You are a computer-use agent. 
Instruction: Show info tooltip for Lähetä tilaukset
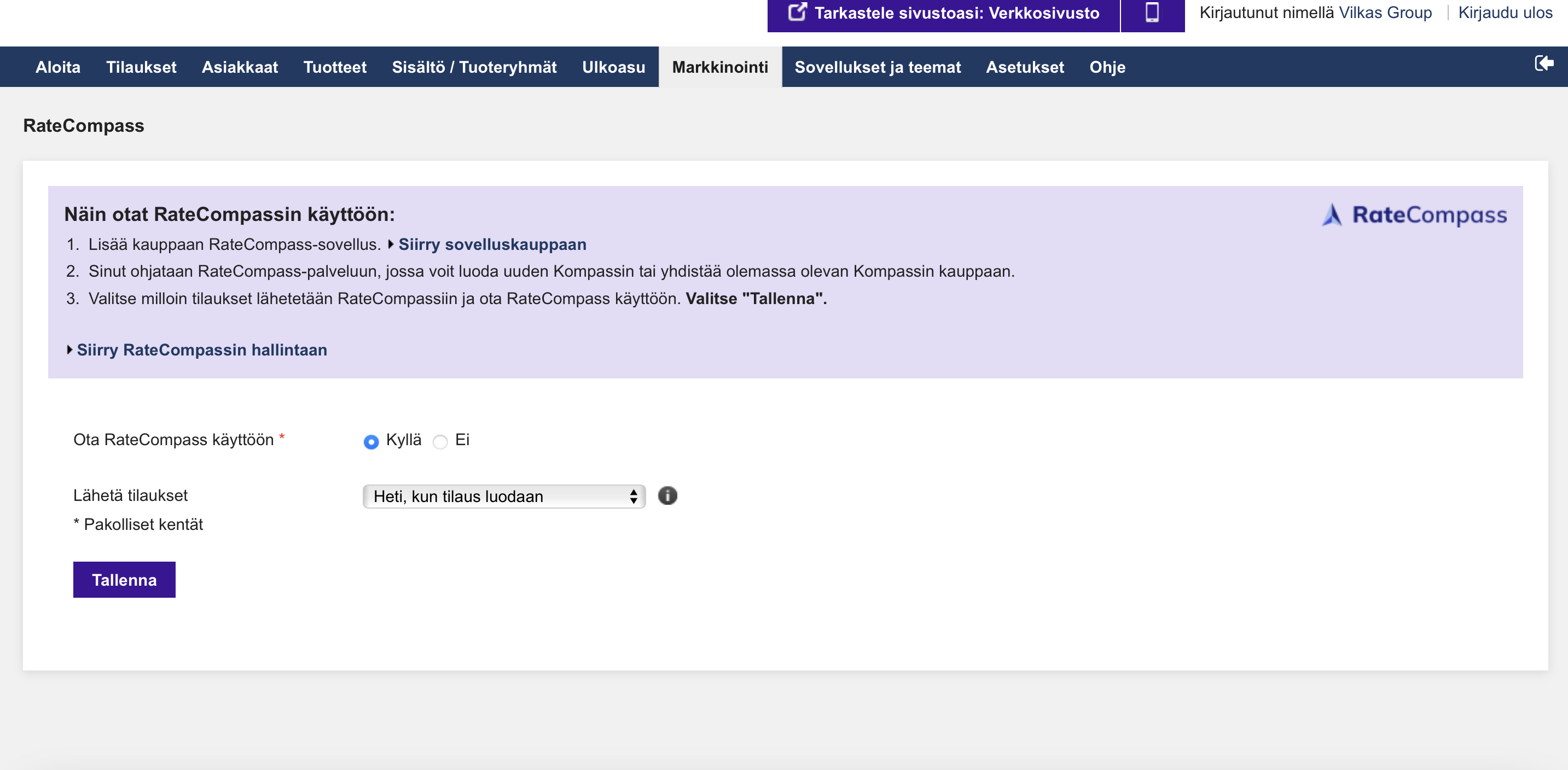pyautogui.click(x=667, y=495)
